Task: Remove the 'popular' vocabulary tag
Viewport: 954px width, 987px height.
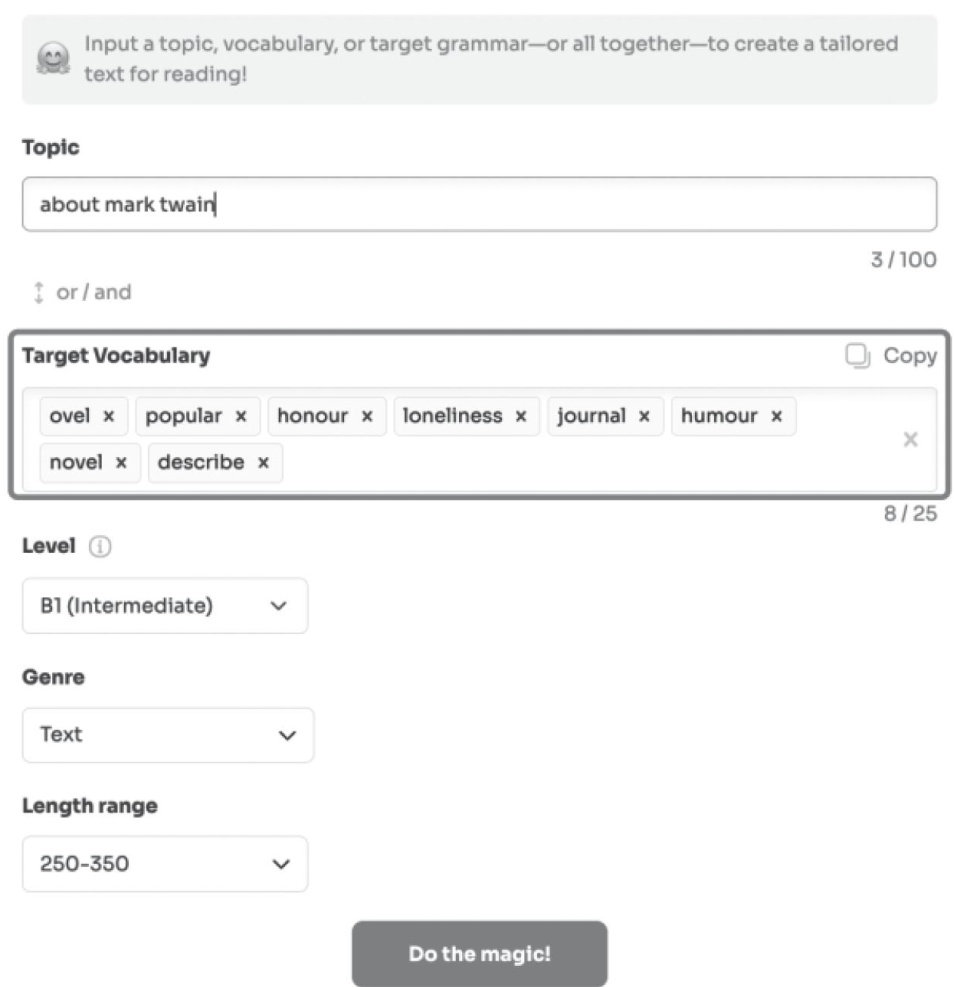Action: 241,416
